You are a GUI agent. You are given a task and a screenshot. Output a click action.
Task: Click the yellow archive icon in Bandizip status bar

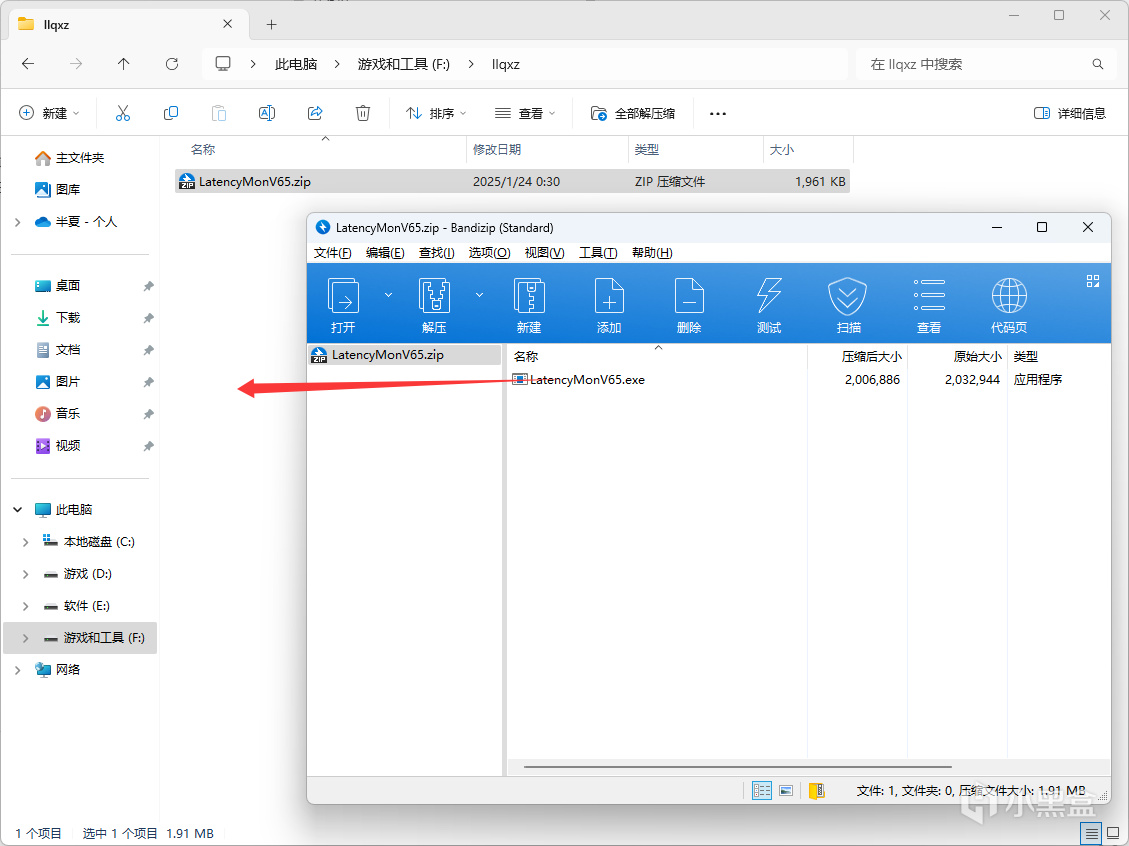[x=817, y=791]
